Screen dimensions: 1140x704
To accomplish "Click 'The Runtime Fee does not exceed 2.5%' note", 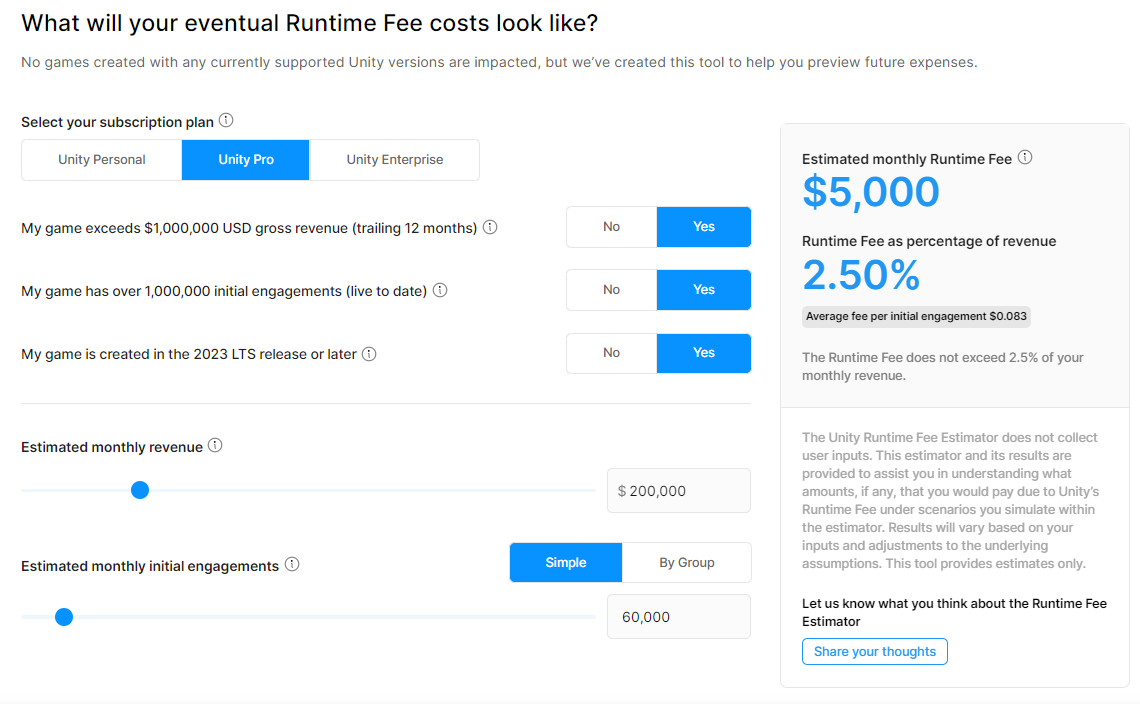I will pos(943,367).
